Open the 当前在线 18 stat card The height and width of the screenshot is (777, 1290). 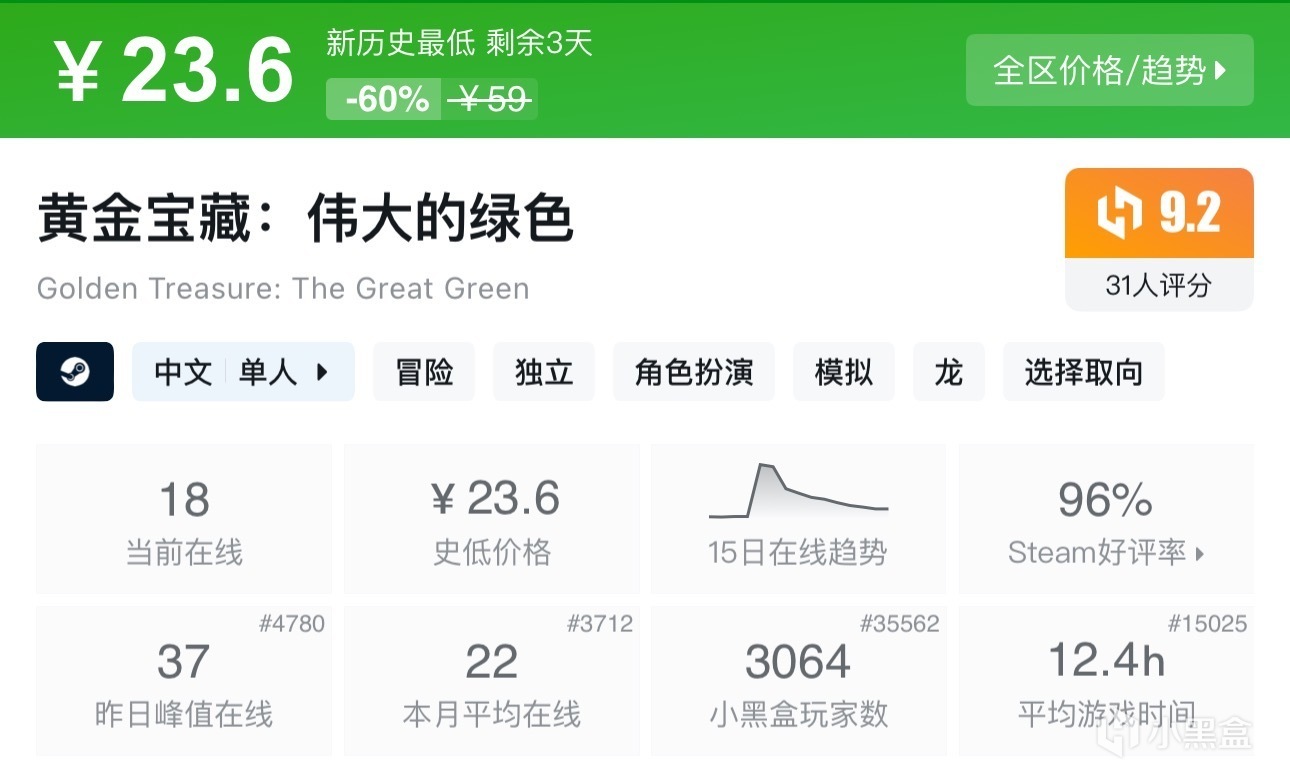click(x=184, y=519)
